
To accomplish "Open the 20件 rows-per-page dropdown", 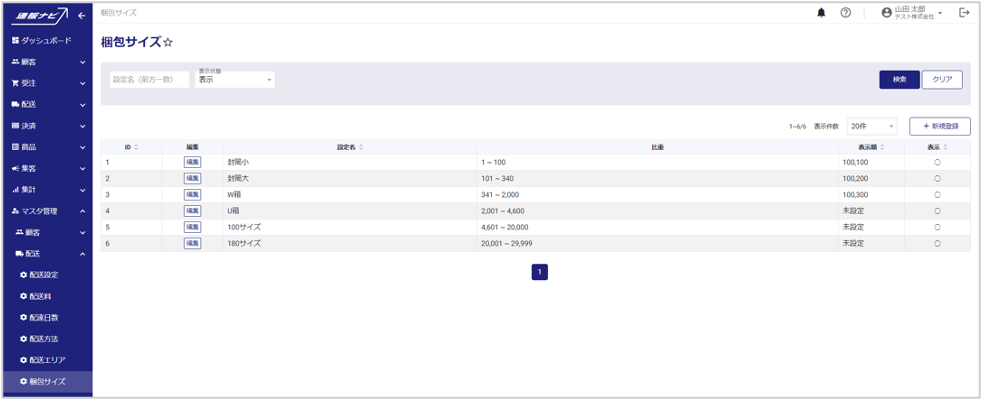I will point(871,126).
